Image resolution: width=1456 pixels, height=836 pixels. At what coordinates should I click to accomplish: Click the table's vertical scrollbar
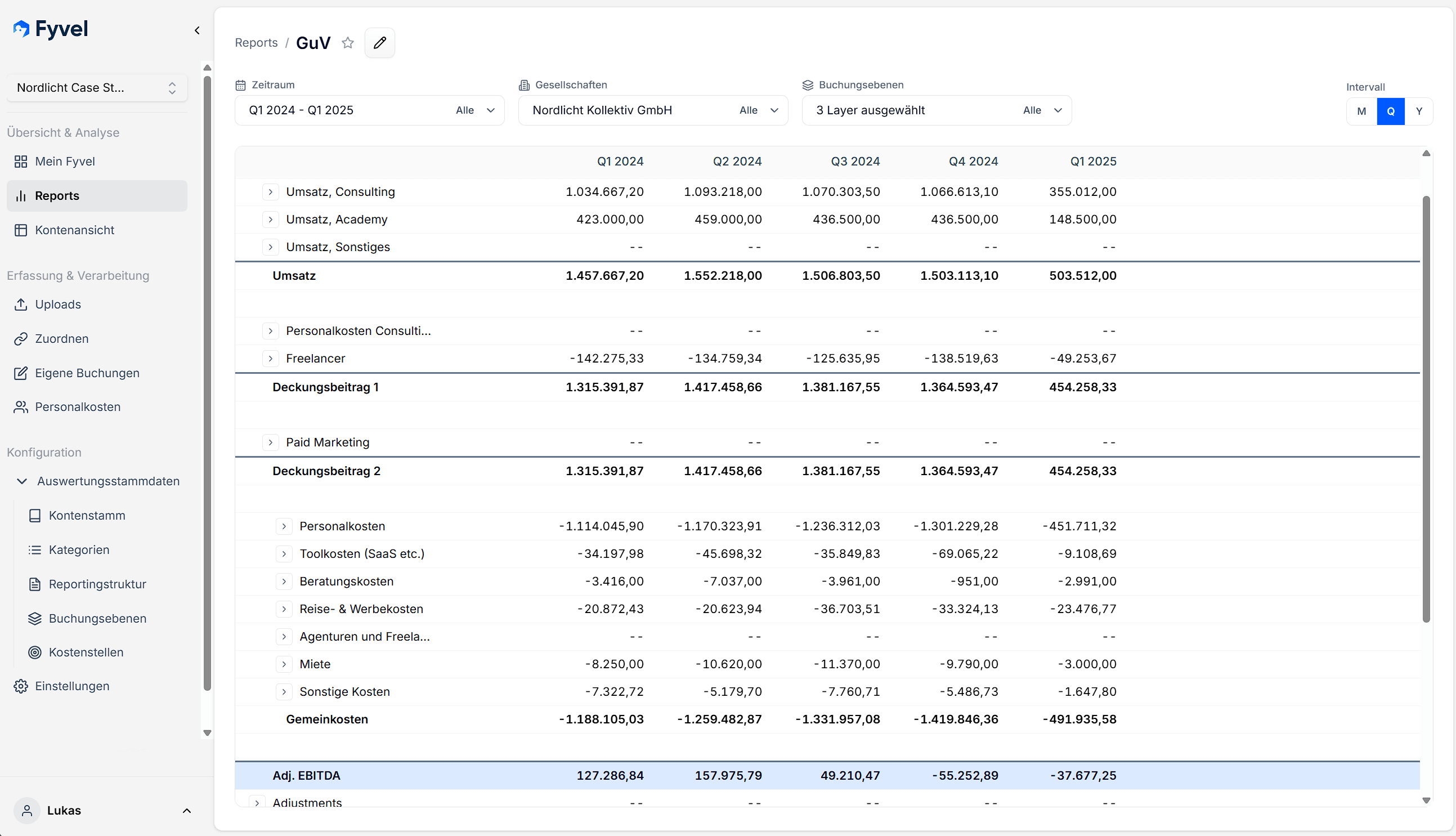click(x=1426, y=409)
